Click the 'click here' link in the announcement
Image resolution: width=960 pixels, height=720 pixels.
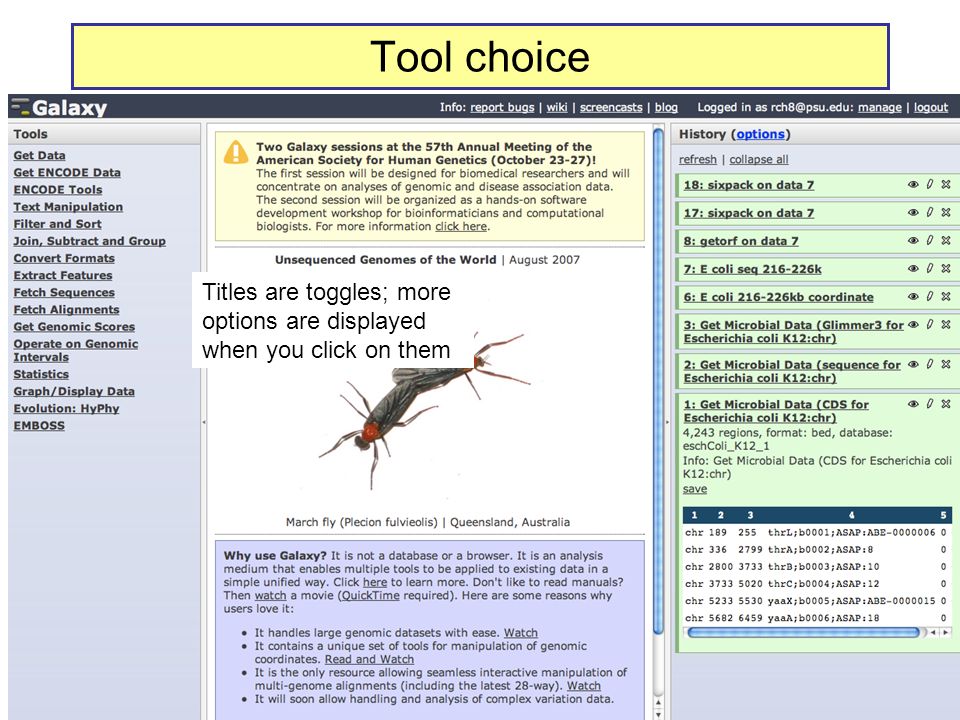(x=461, y=226)
